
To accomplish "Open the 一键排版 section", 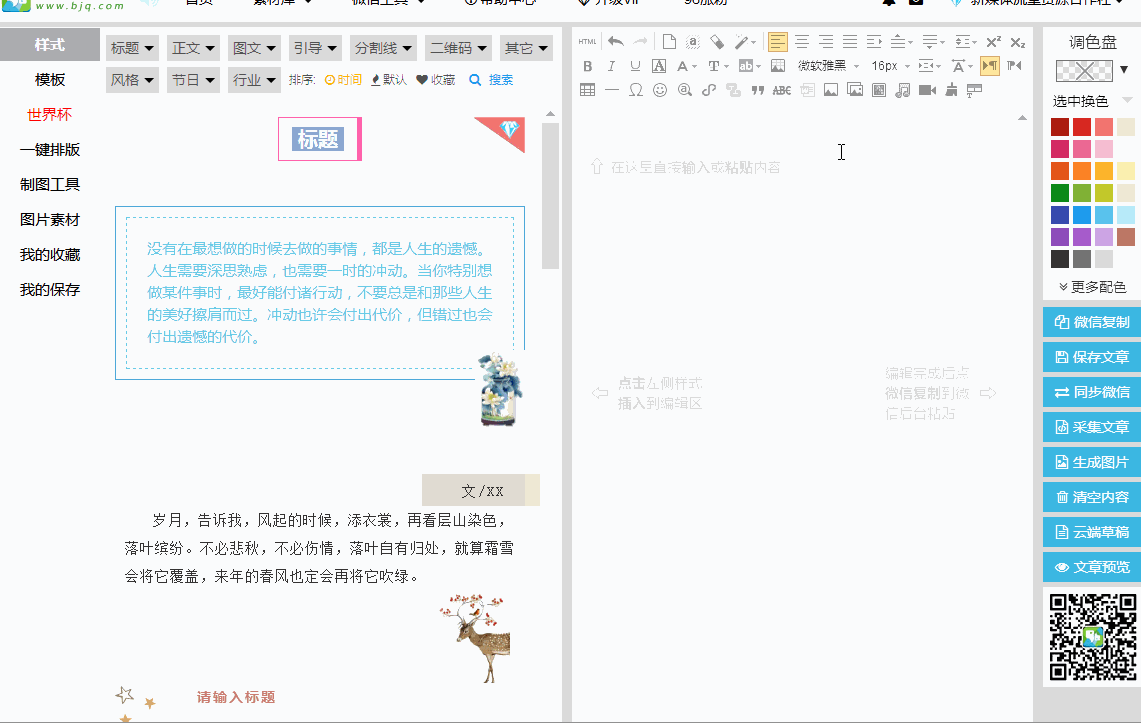I will (x=49, y=149).
